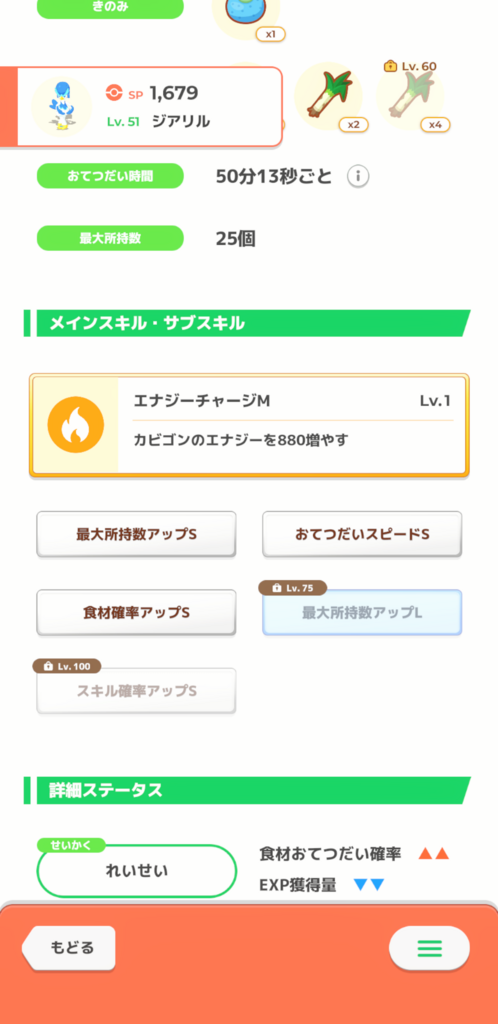Select the 最大所持数アップS sub skill
The height and width of the screenshot is (1024, 498).
(x=136, y=534)
